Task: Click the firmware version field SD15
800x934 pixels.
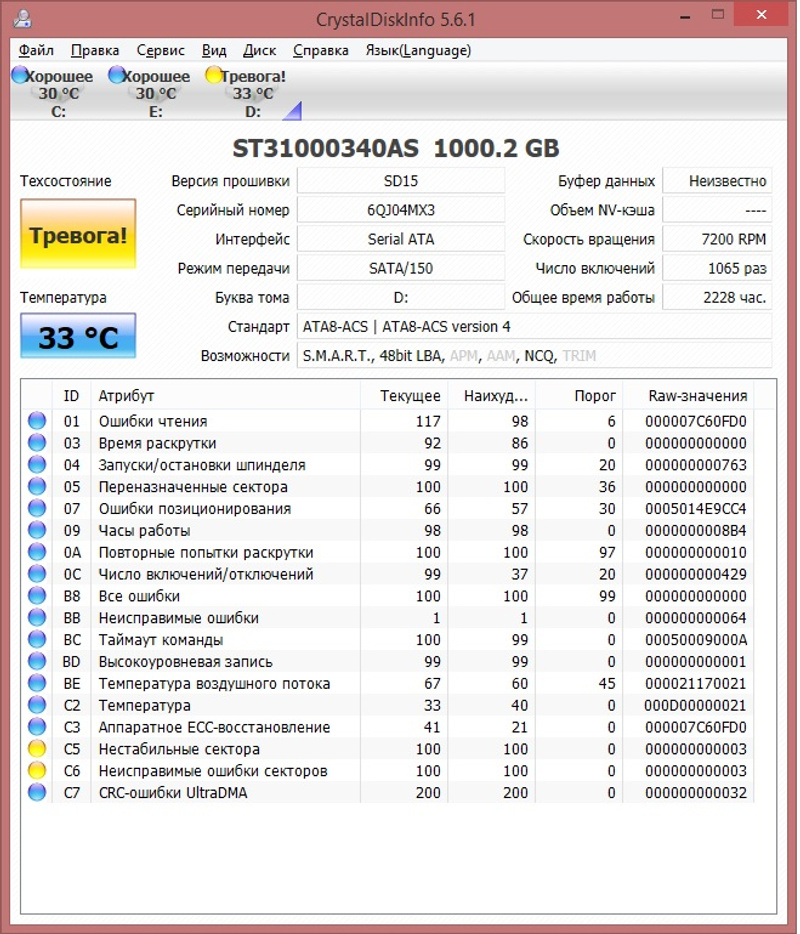Action: click(x=401, y=180)
